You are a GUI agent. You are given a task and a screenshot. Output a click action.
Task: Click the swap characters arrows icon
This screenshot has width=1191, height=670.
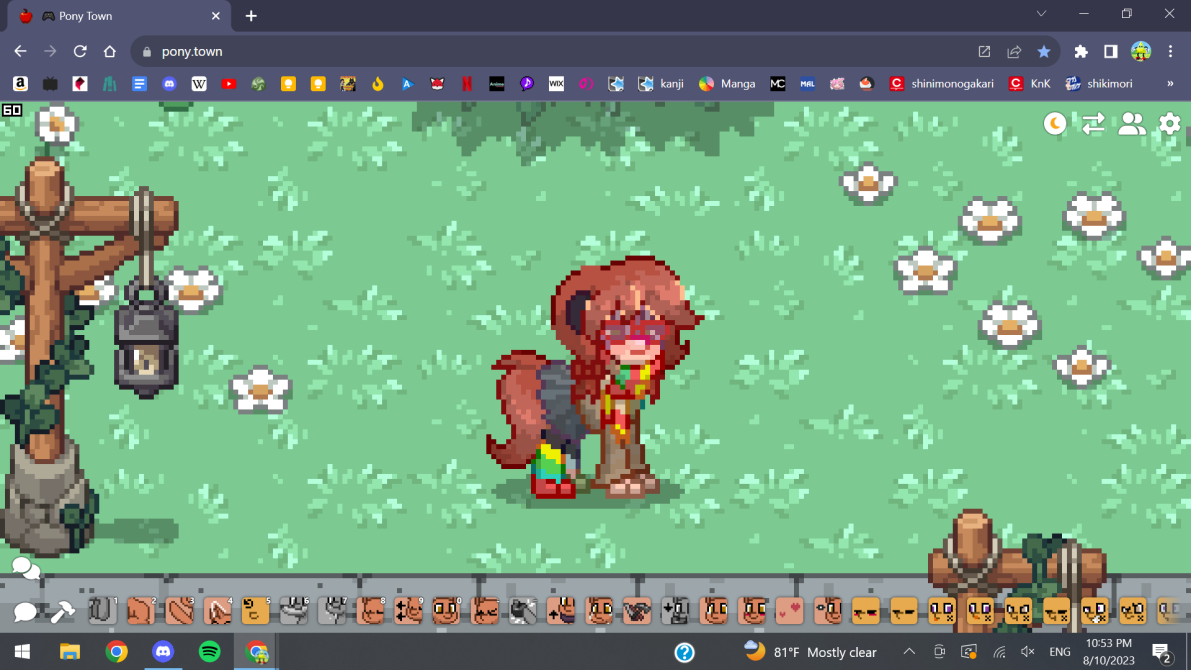(1093, 124)
